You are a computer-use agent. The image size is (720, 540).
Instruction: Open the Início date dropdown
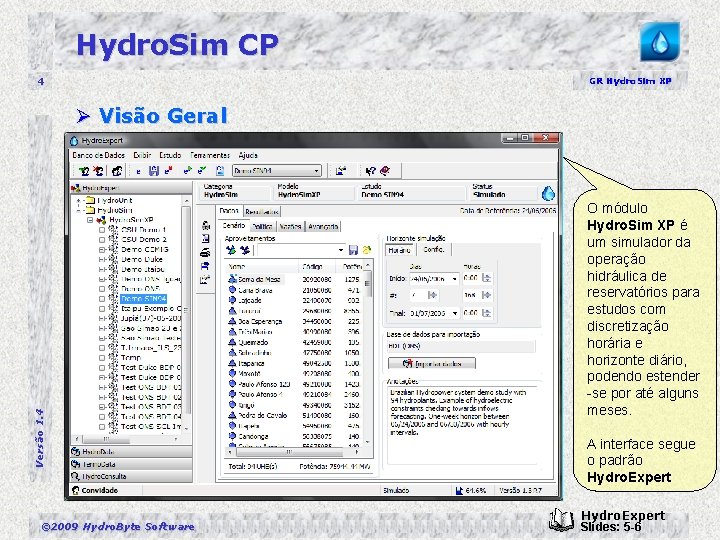pyautogui.click(x=454, y=278)
